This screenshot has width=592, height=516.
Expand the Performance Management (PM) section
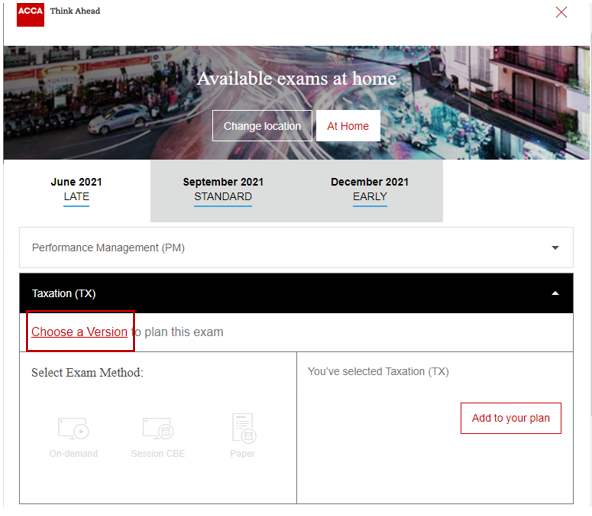click(x=296, y=248)
